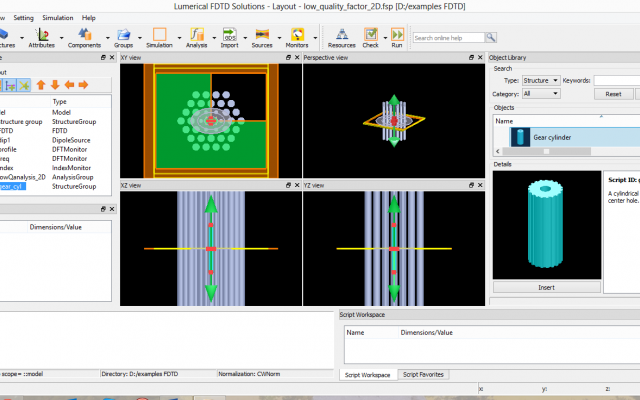This screenshot has height=400, width=640.
Task: Click the Monitors toolbar icon
Action: click(297, 35)
